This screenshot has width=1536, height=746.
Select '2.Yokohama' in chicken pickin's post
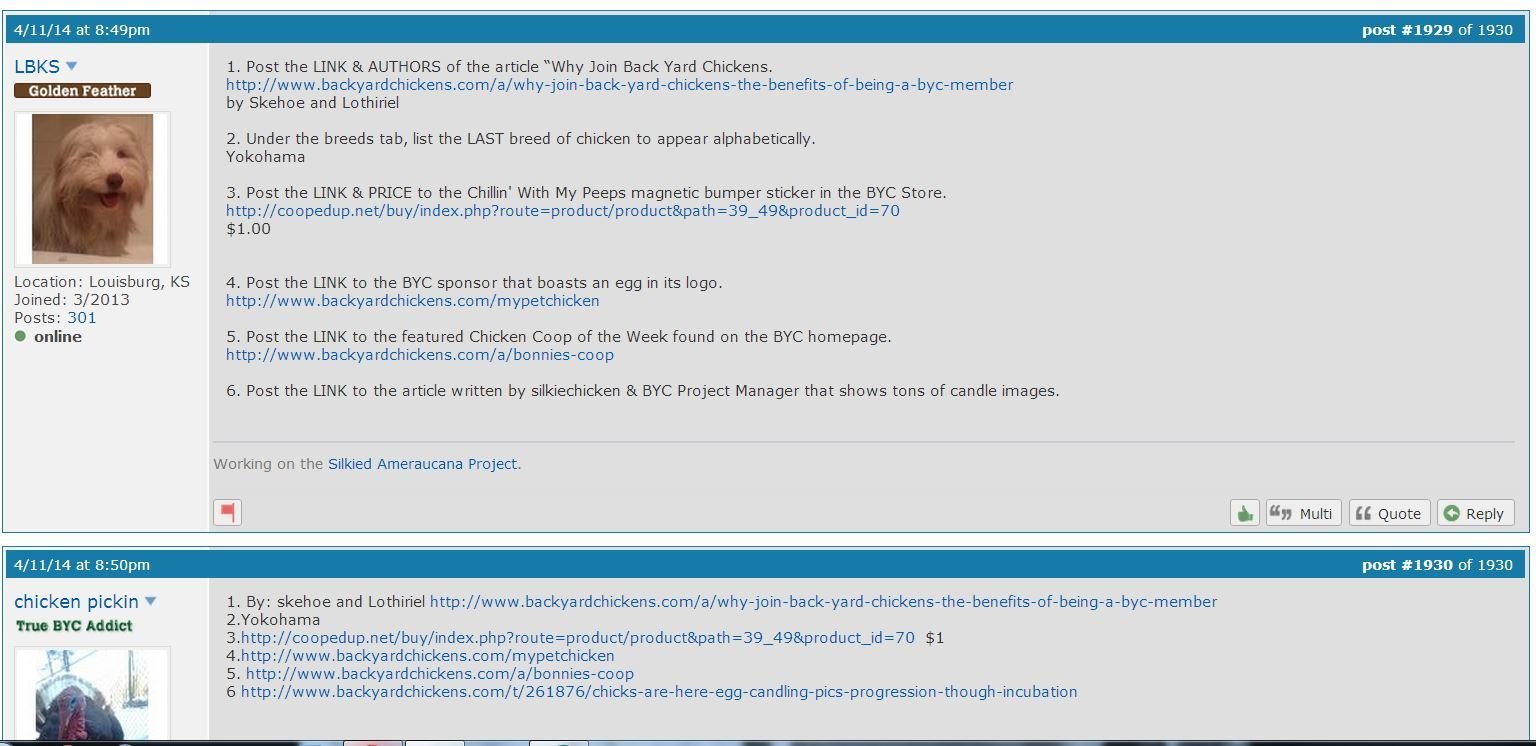(x=273, y=620)
